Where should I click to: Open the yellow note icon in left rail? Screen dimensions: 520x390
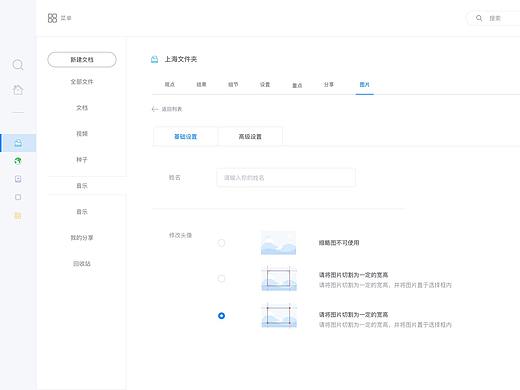tap(18, 216)
